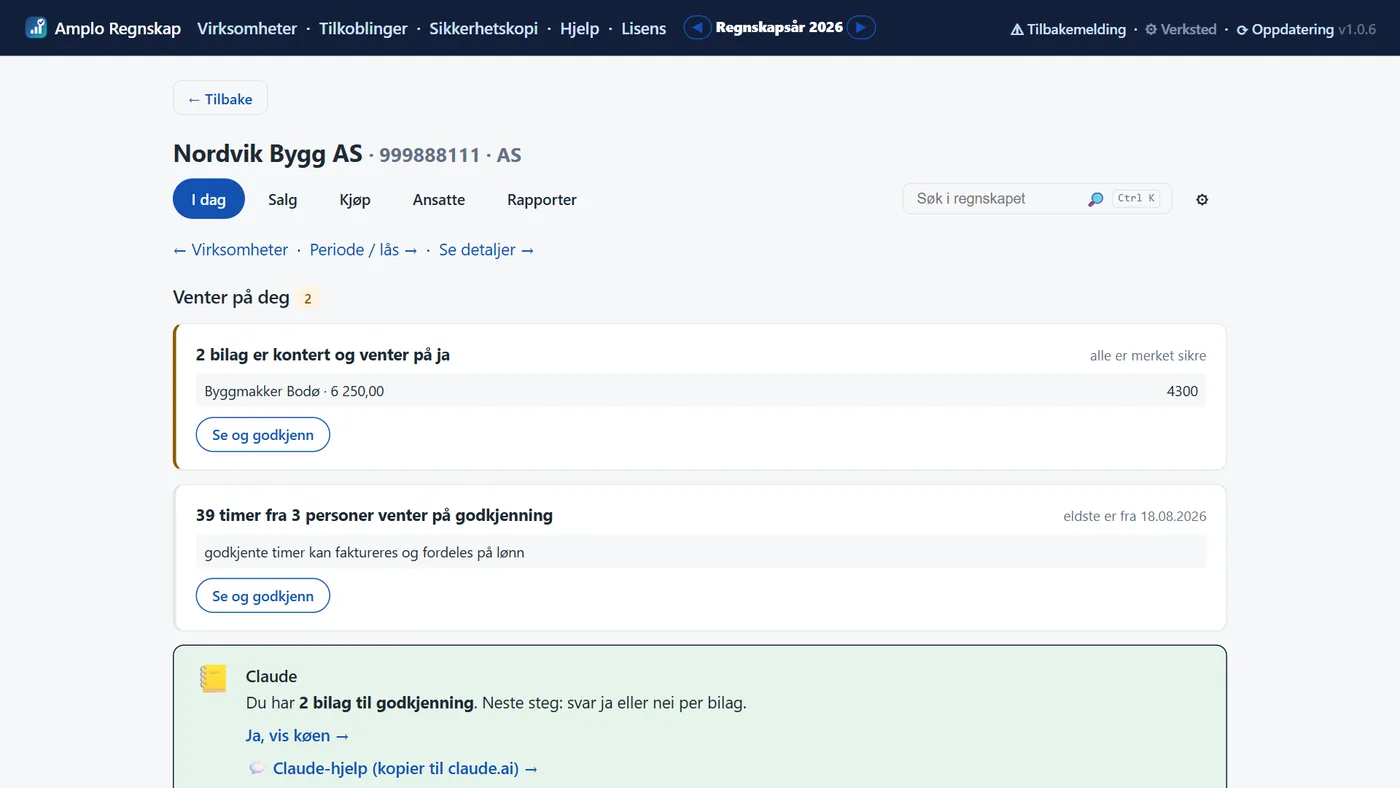1400x788 pixels.
Task: Click the Claude notebook icon
Action: coord(213,678)
